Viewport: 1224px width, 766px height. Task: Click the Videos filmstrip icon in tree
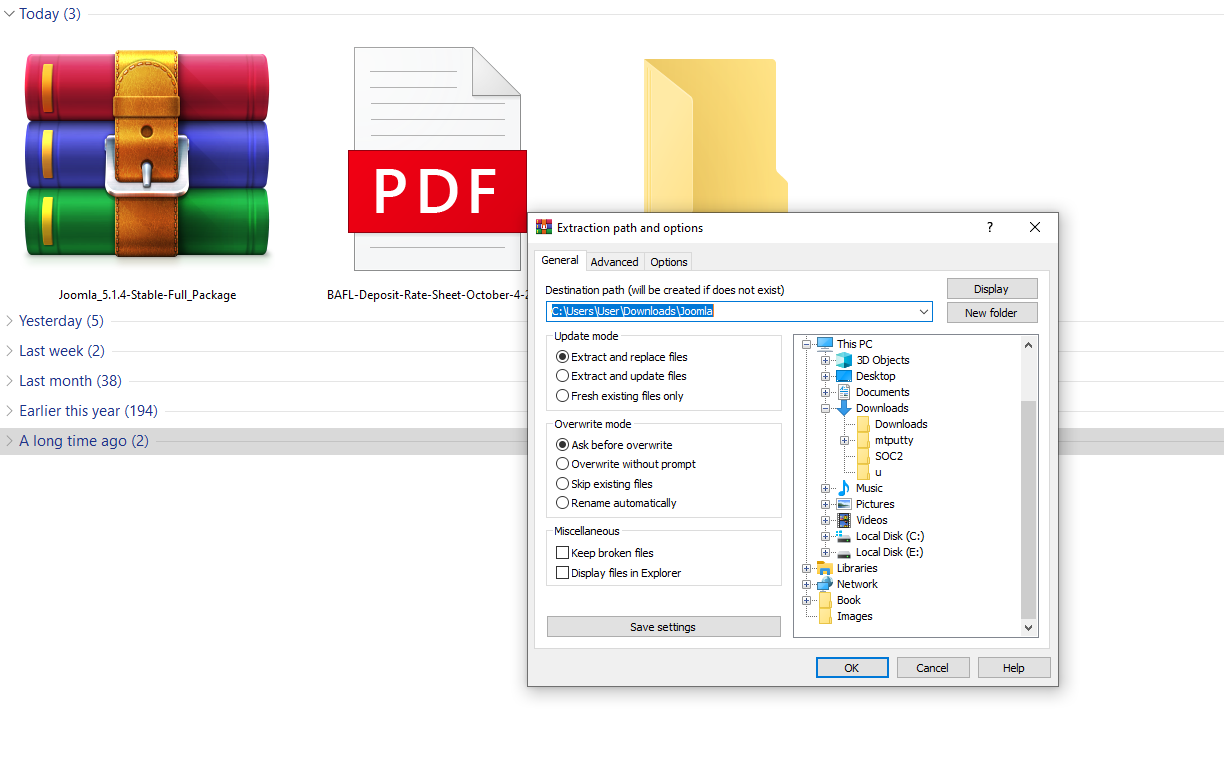pyautogui.click(x=844, y=520)
